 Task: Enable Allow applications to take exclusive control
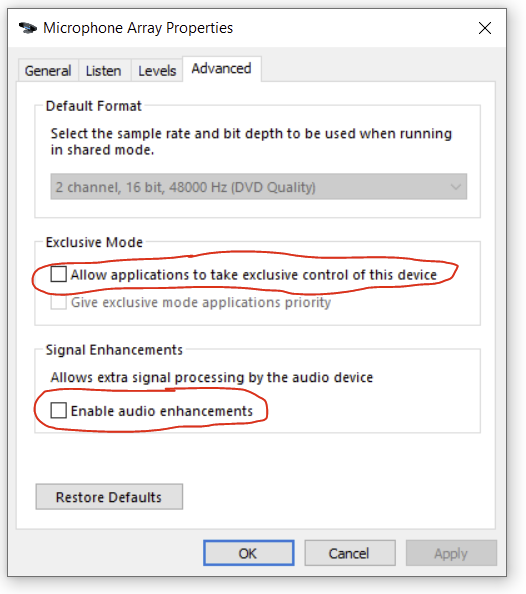point(59,274)
